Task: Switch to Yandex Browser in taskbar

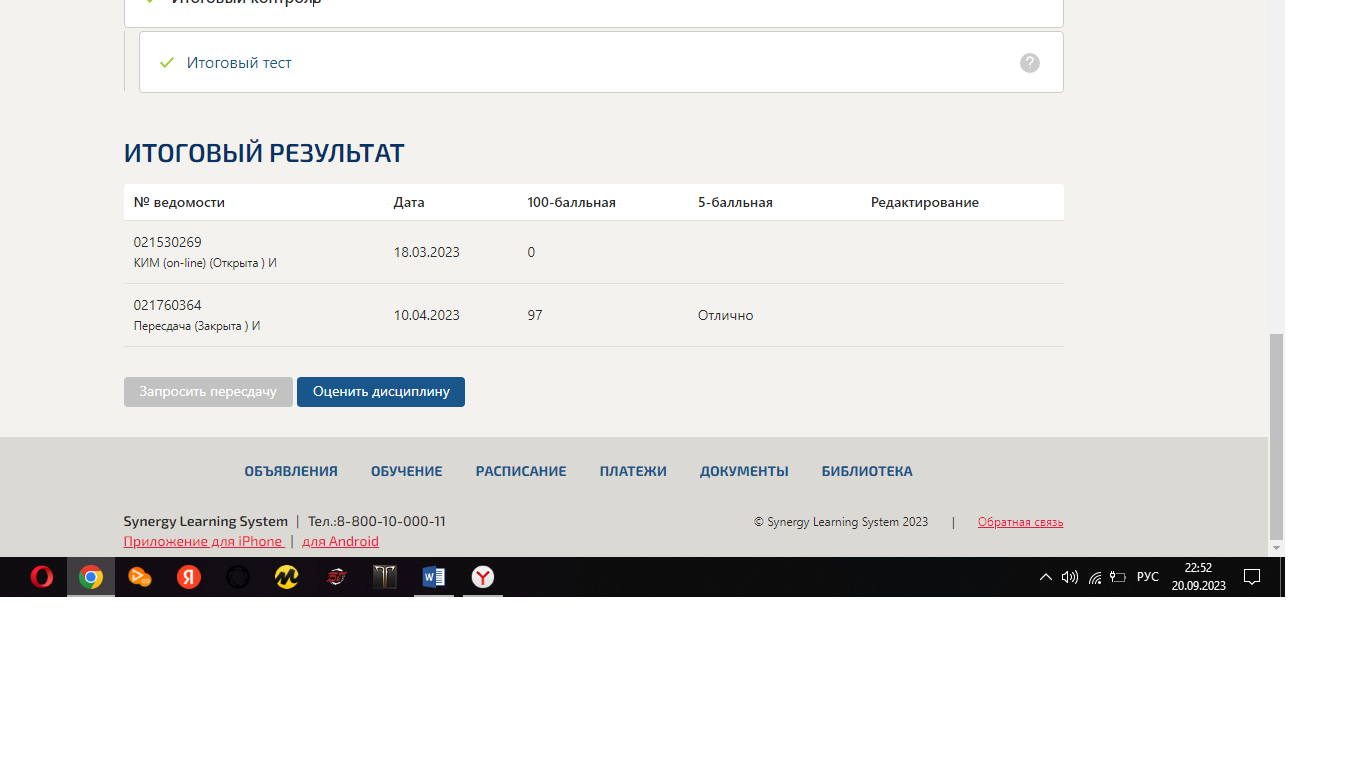Action: point(483,577)
